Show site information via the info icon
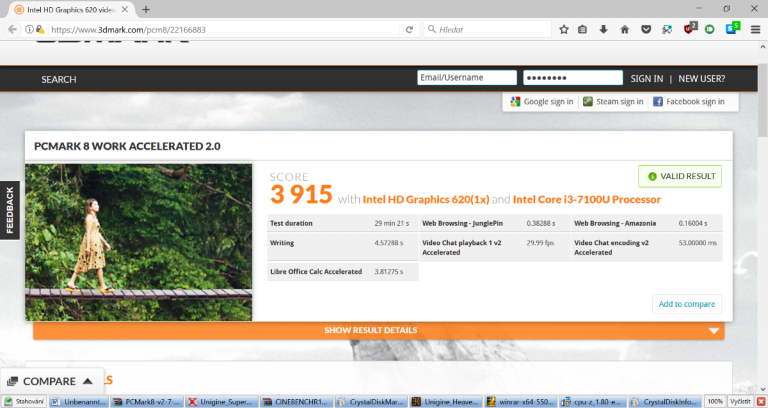Image resolution: width=768 pixels, height=408 pixels. [29, 30]
